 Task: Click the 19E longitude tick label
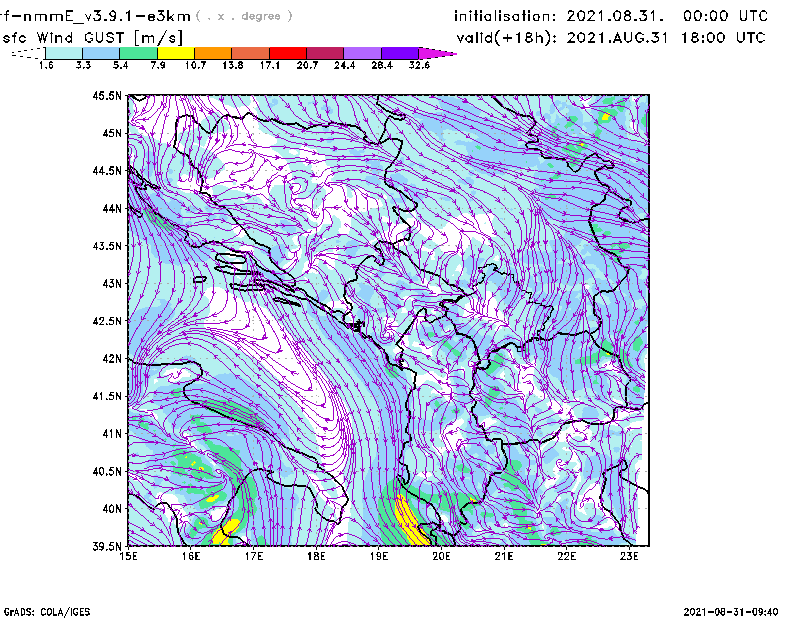click(379, 556)
